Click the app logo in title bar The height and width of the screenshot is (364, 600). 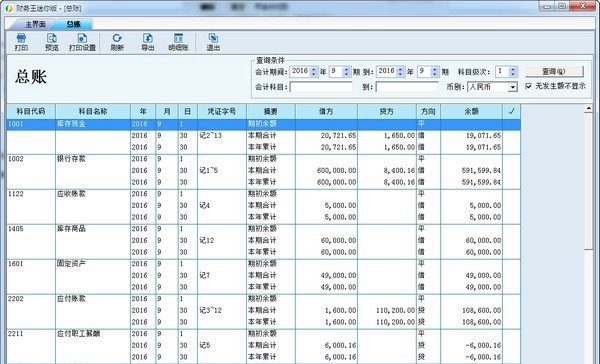coord(9,8)
